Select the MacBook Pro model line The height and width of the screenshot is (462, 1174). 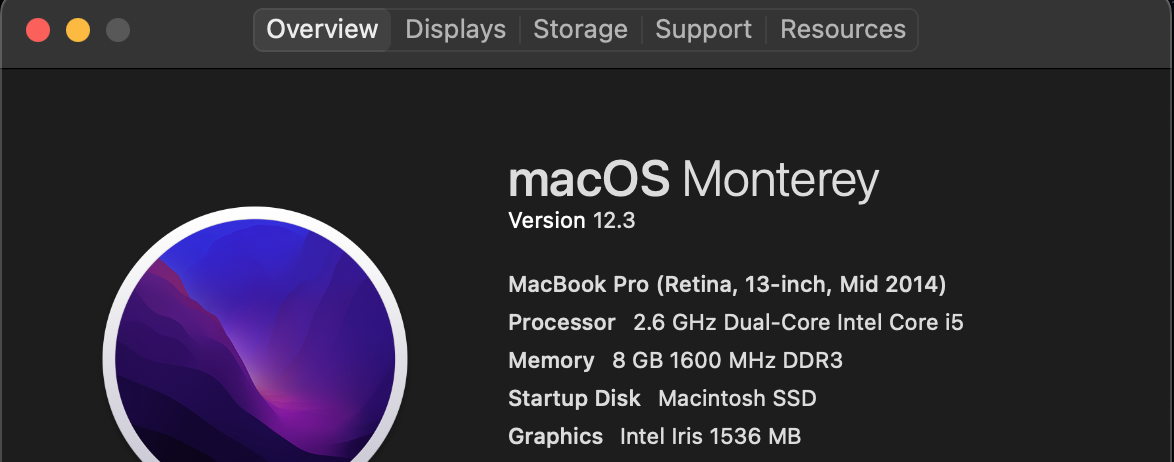pyautogui.click(x=727, y=284)
